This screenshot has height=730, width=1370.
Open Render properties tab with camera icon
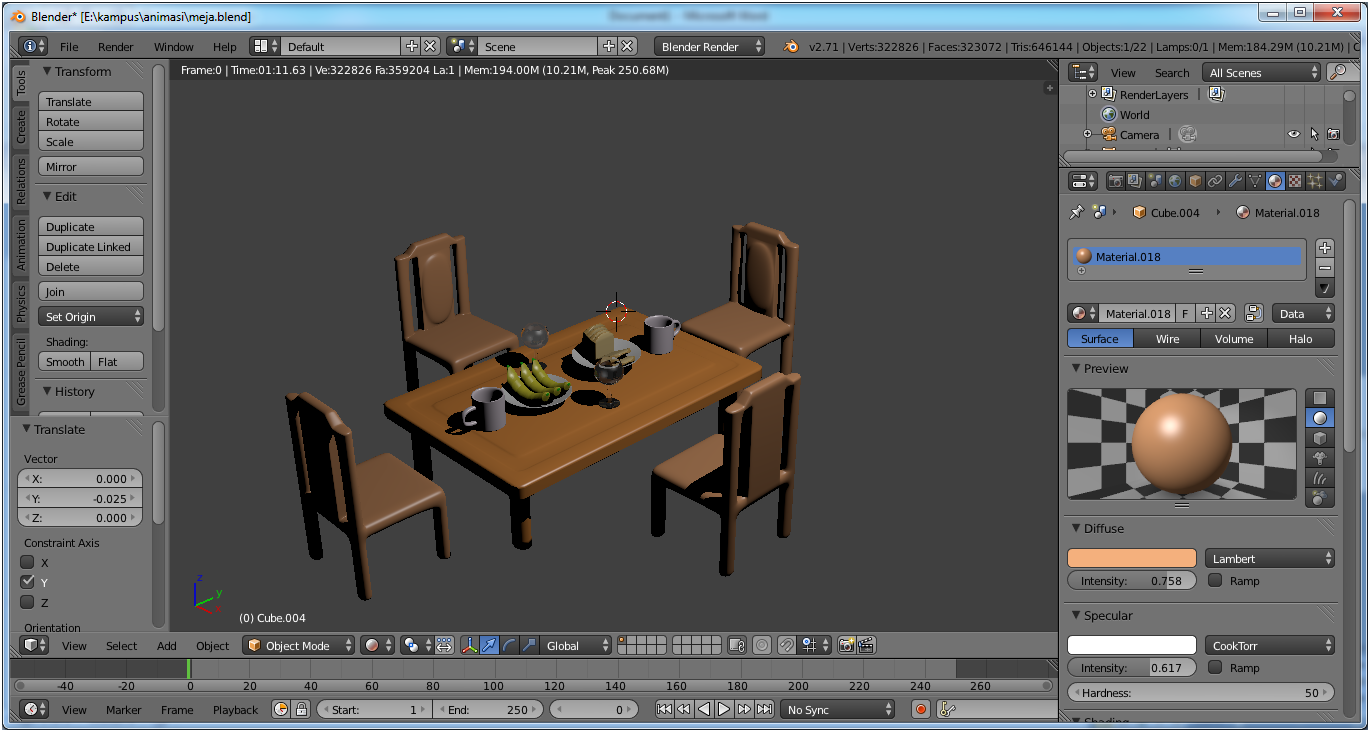[x=1115, y=181]
